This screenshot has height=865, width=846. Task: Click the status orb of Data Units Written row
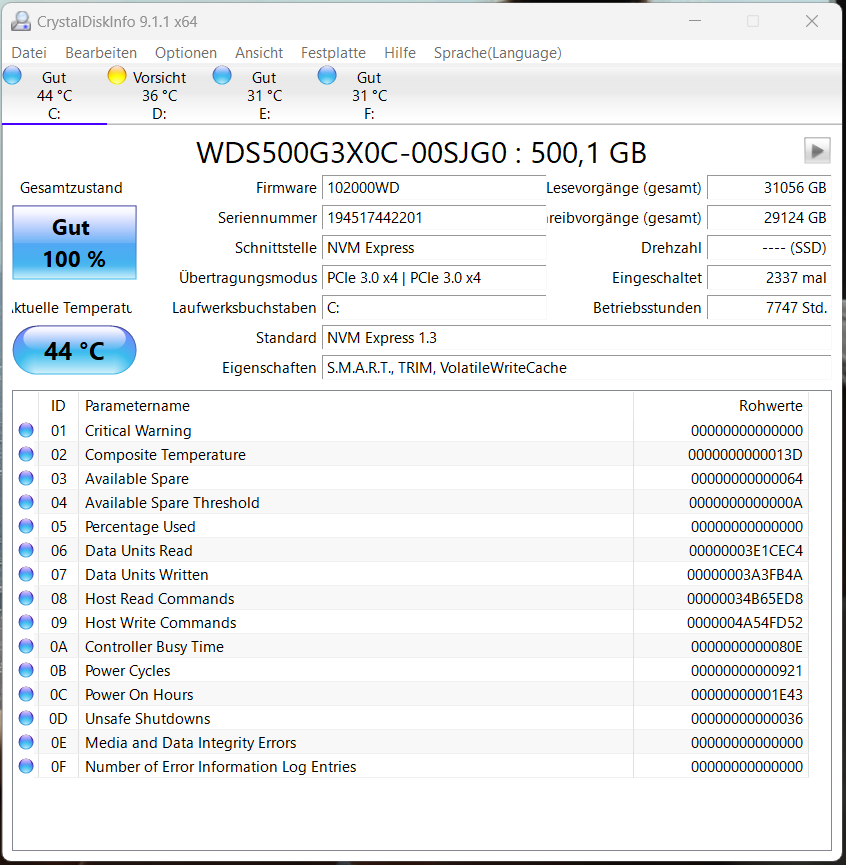tap(26, 574)
